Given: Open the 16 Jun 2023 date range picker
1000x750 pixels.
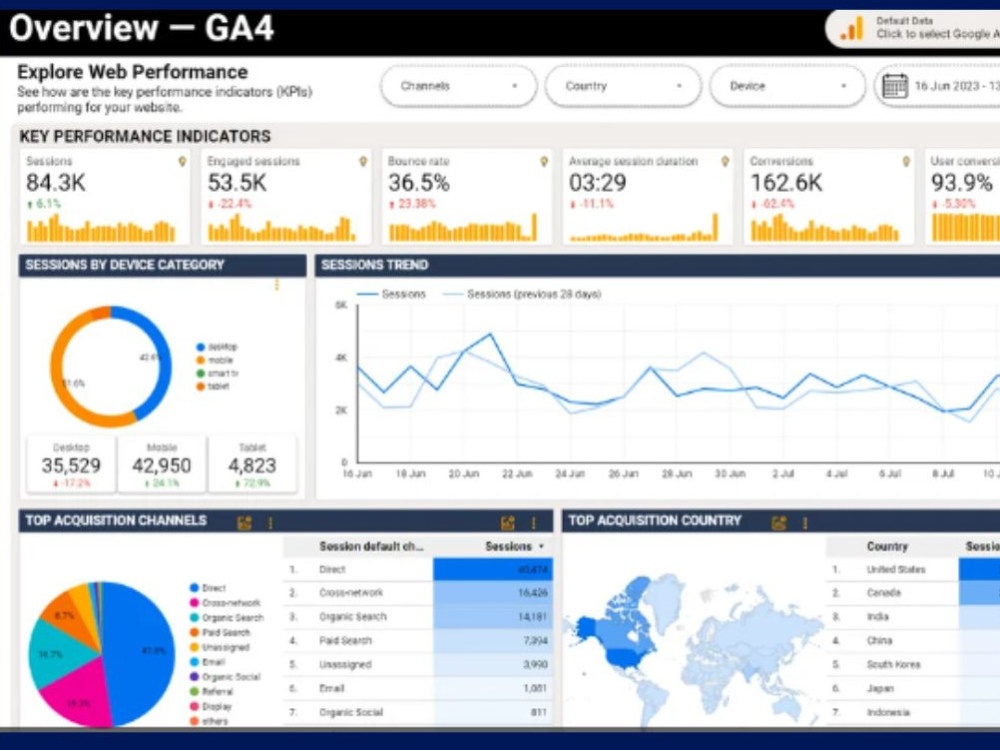Looking at the screenshot, I should click(938, 86).
